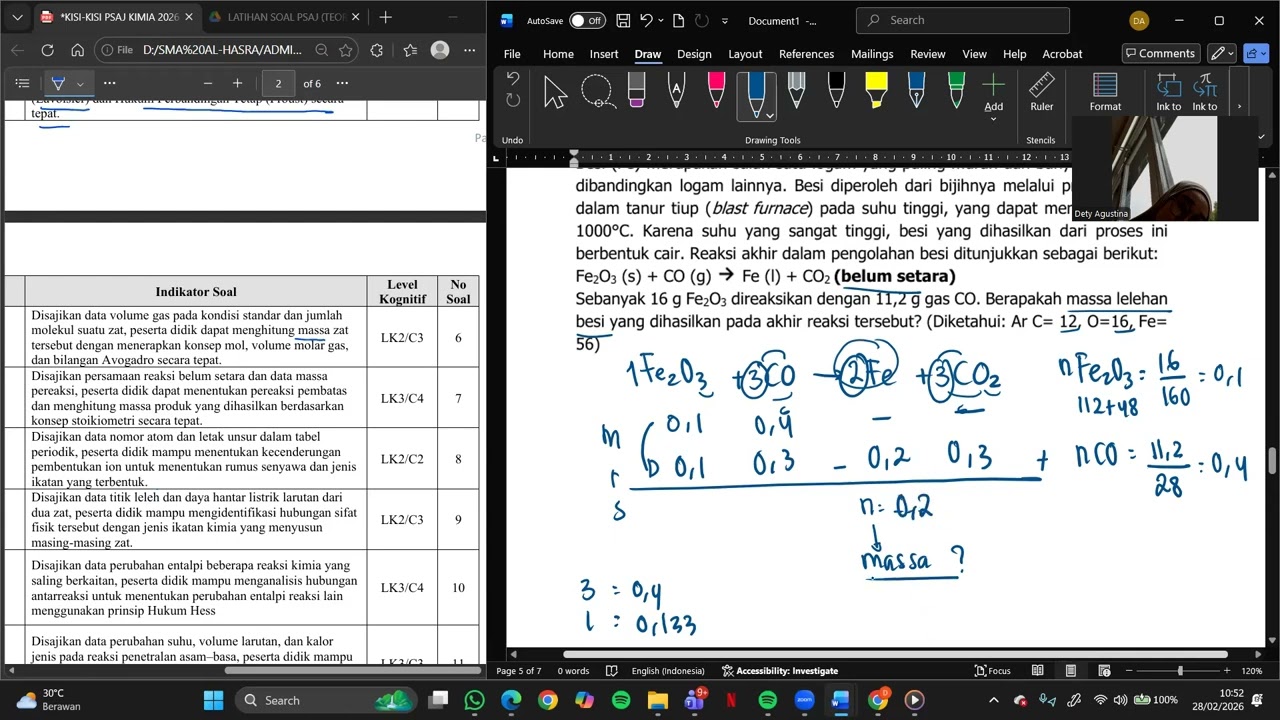The height and width of the screenshot is (720, 1280).
Task: Toggle the PDF Draw pen tool
Action: pos(58,83)
